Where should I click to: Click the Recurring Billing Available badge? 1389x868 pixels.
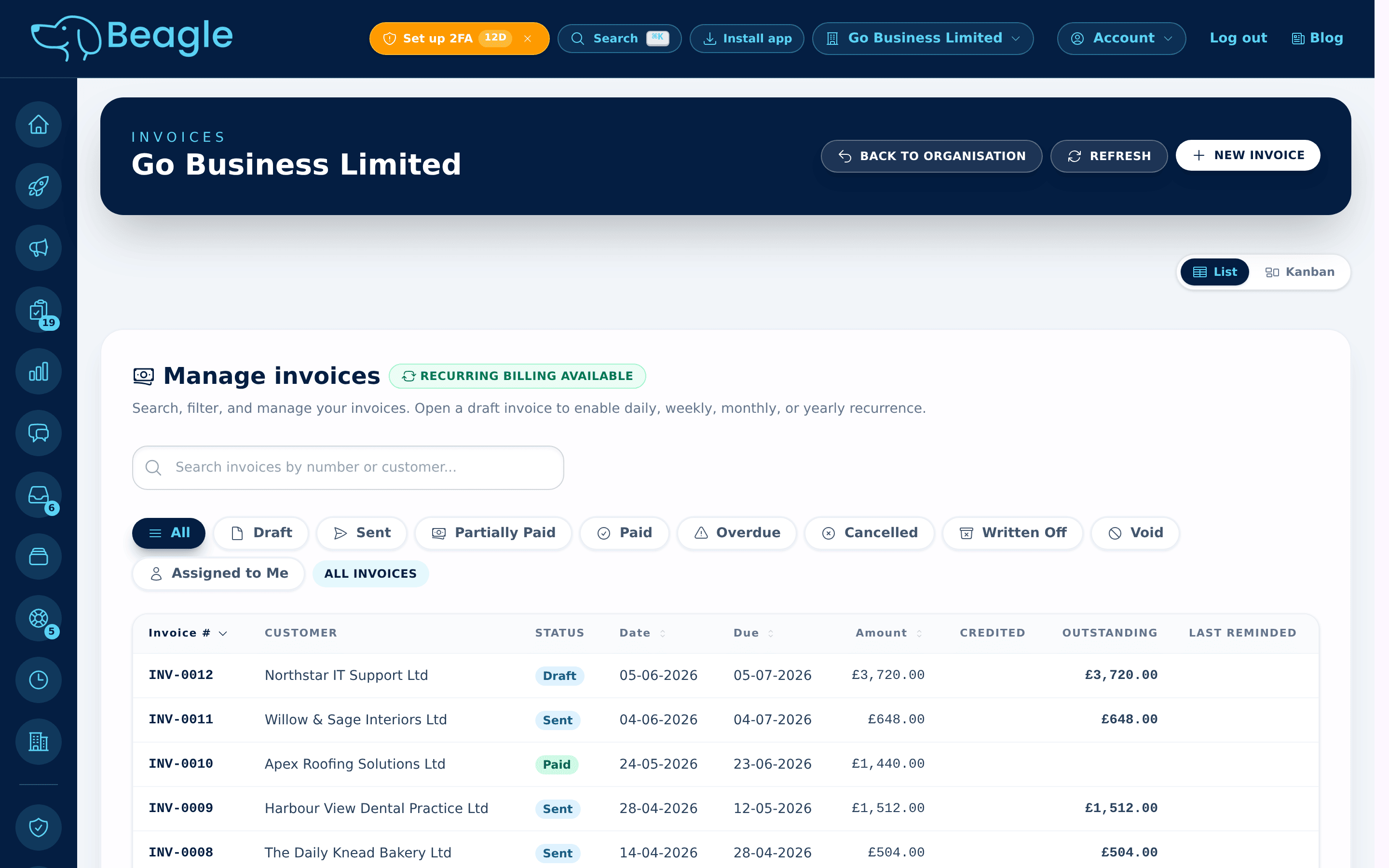click(517, 376)
